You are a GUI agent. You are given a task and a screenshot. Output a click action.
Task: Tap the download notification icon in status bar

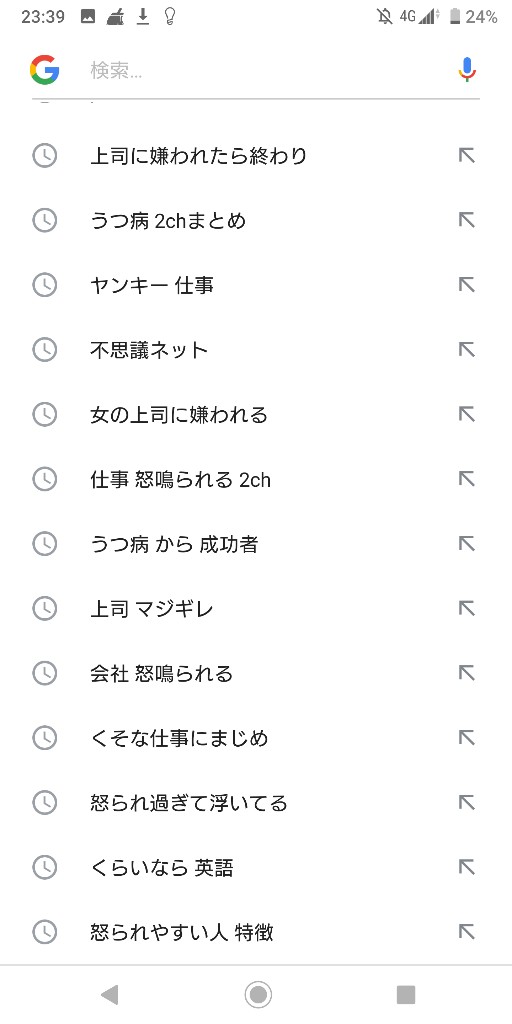coord(143,16)
